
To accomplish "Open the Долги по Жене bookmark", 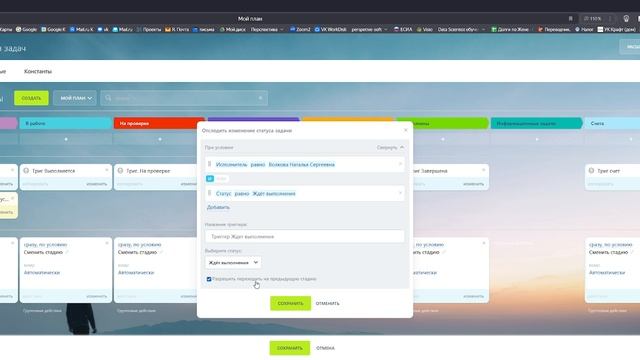I will point(510,29).
